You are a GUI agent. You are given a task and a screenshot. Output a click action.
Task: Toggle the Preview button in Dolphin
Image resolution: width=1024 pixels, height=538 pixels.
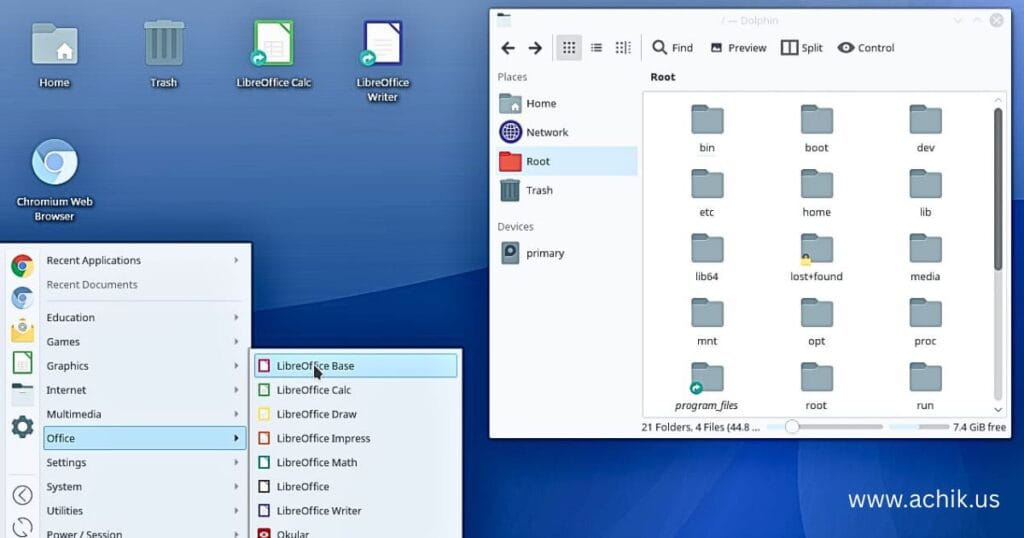click(x=739, y=48)
